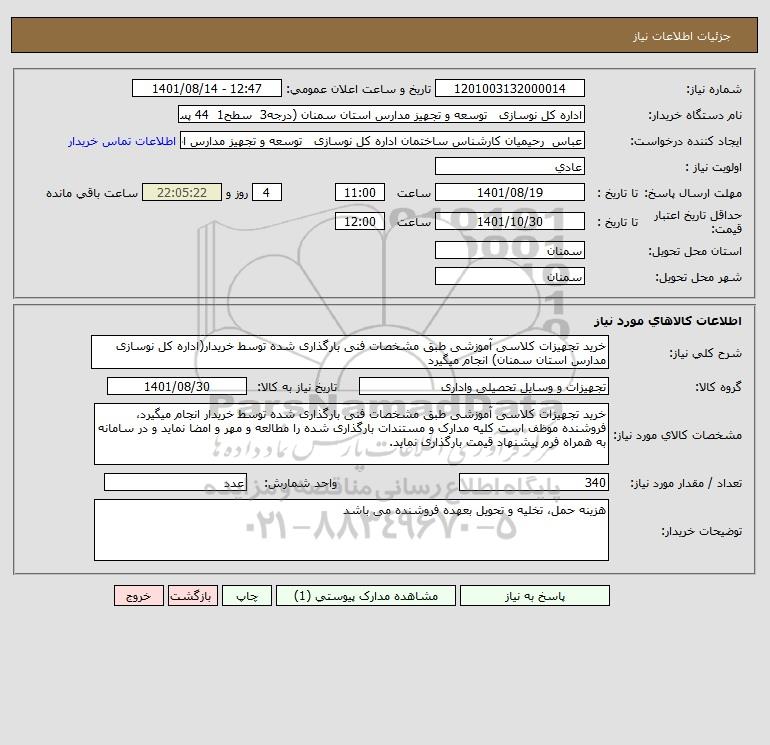770x745 pixels.
Task: Click the announcement date field 1401/08/14 - 12:47
Action: [207, 88]
